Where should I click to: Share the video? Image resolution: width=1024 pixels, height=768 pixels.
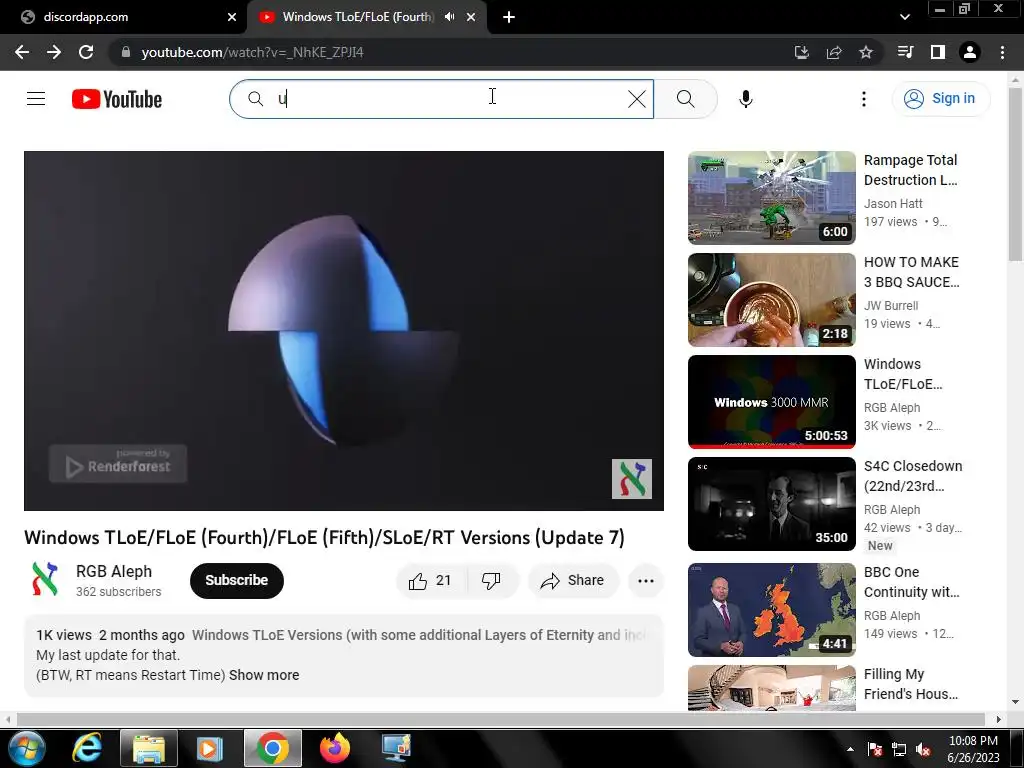click(x=573, y=580)
